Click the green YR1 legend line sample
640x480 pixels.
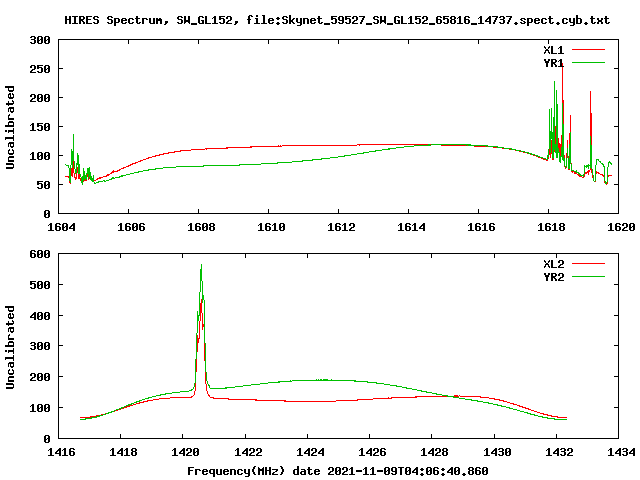pyautogui.click(x=588, y=63)
